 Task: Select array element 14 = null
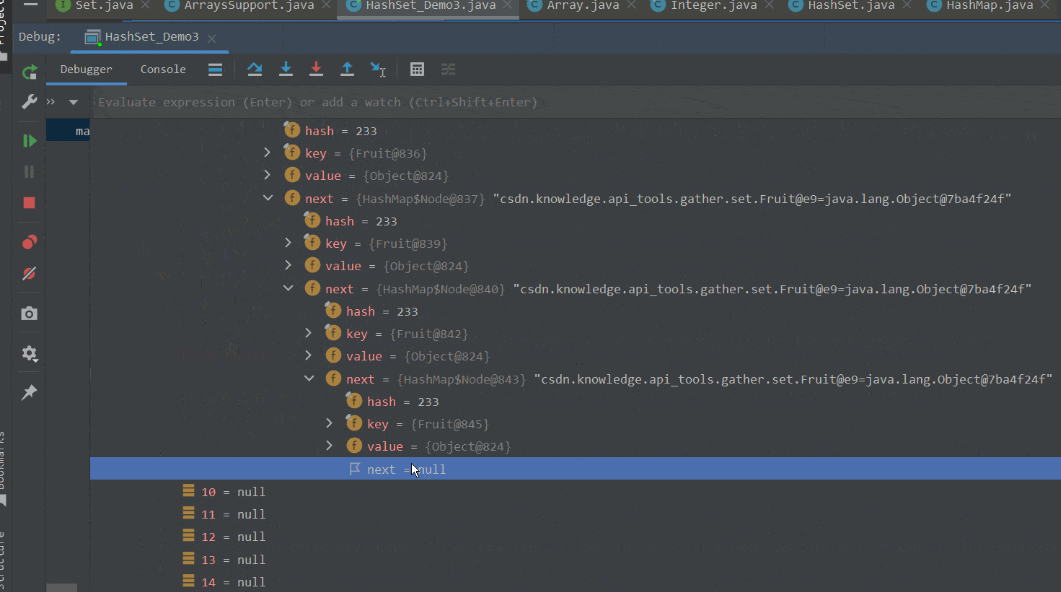[x=224, y=582]
